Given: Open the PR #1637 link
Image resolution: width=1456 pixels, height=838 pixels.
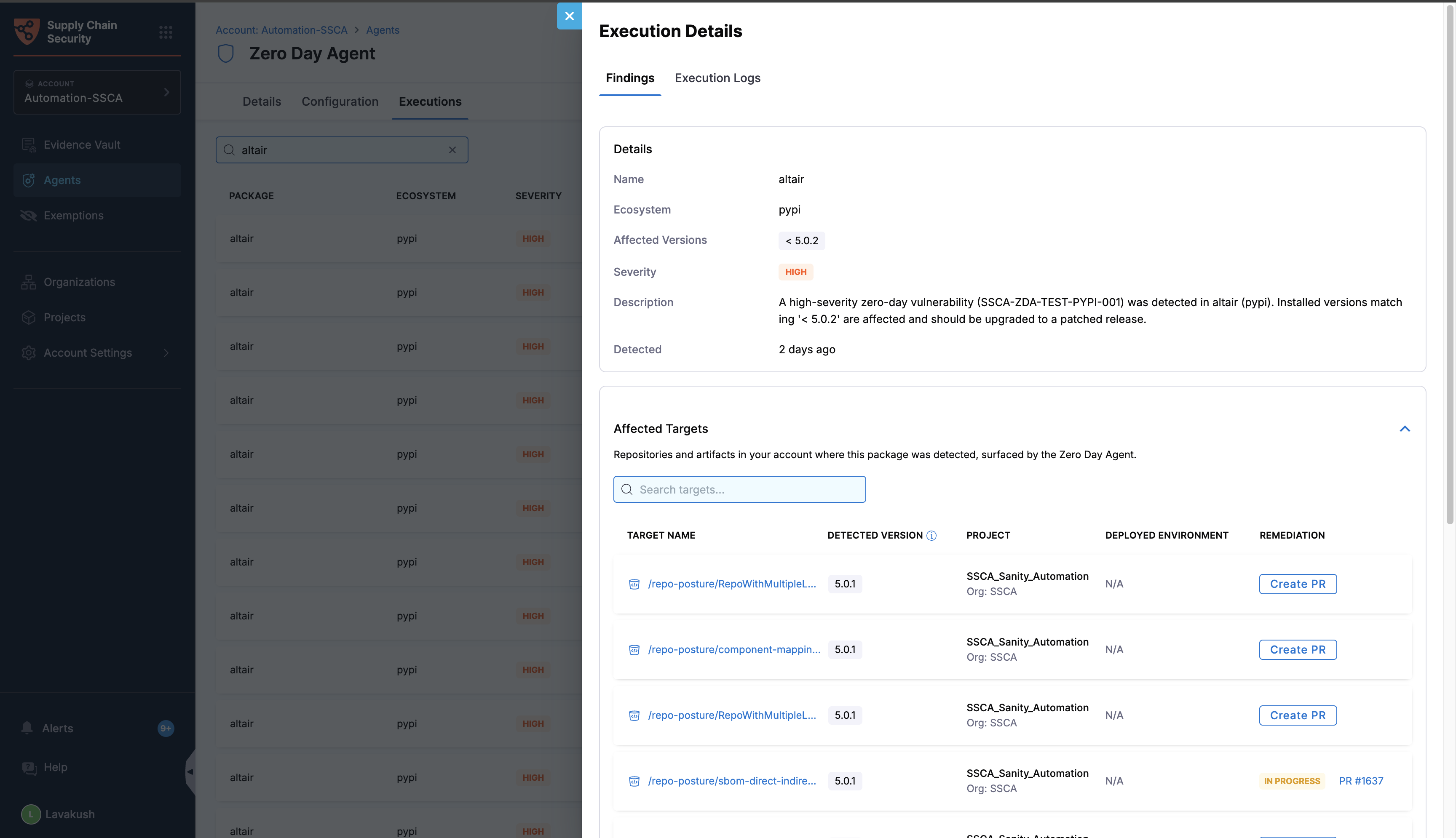Looking at the screenshot, I should coord(1361,781).
